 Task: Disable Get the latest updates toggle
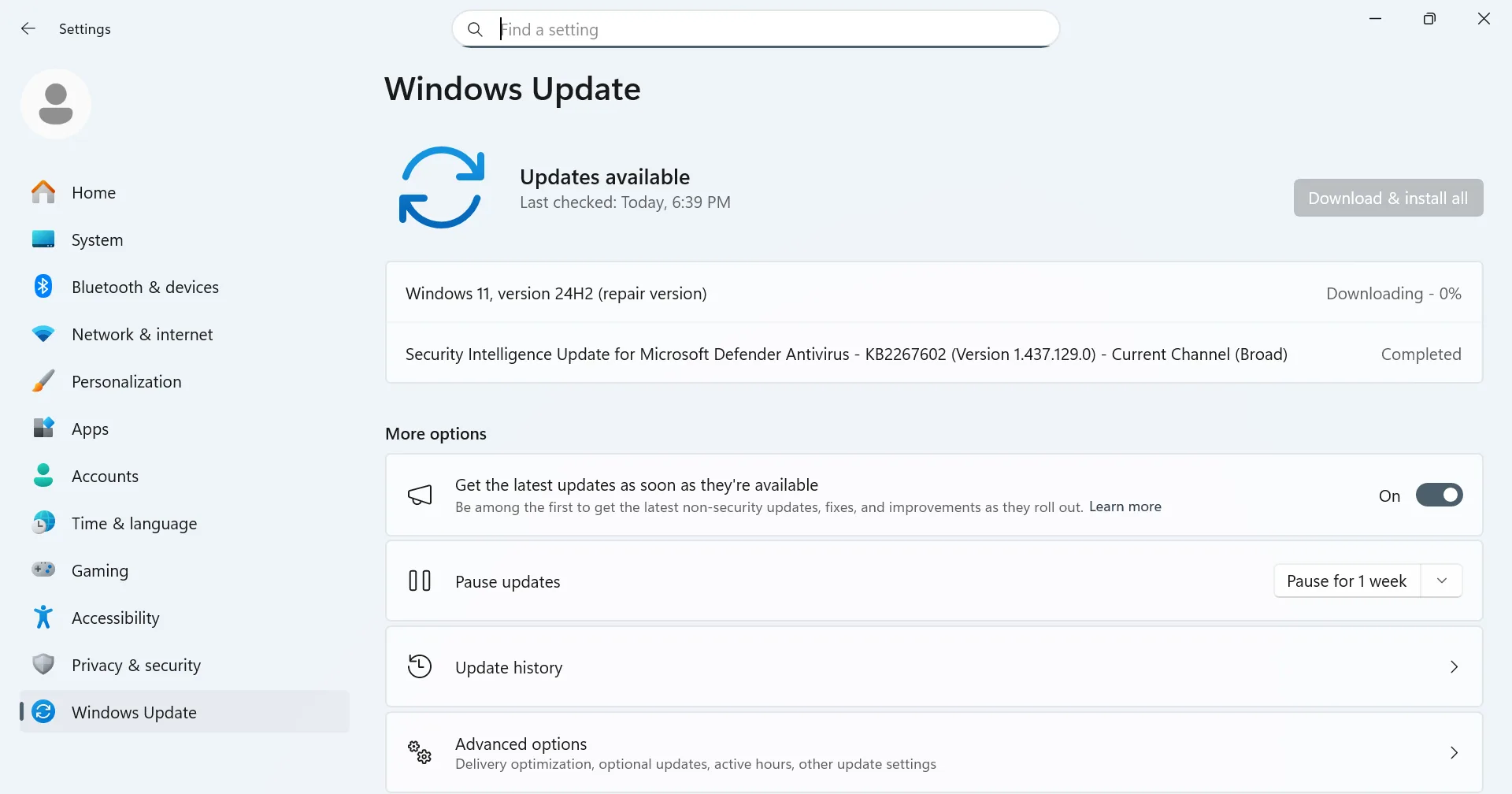1440,495
